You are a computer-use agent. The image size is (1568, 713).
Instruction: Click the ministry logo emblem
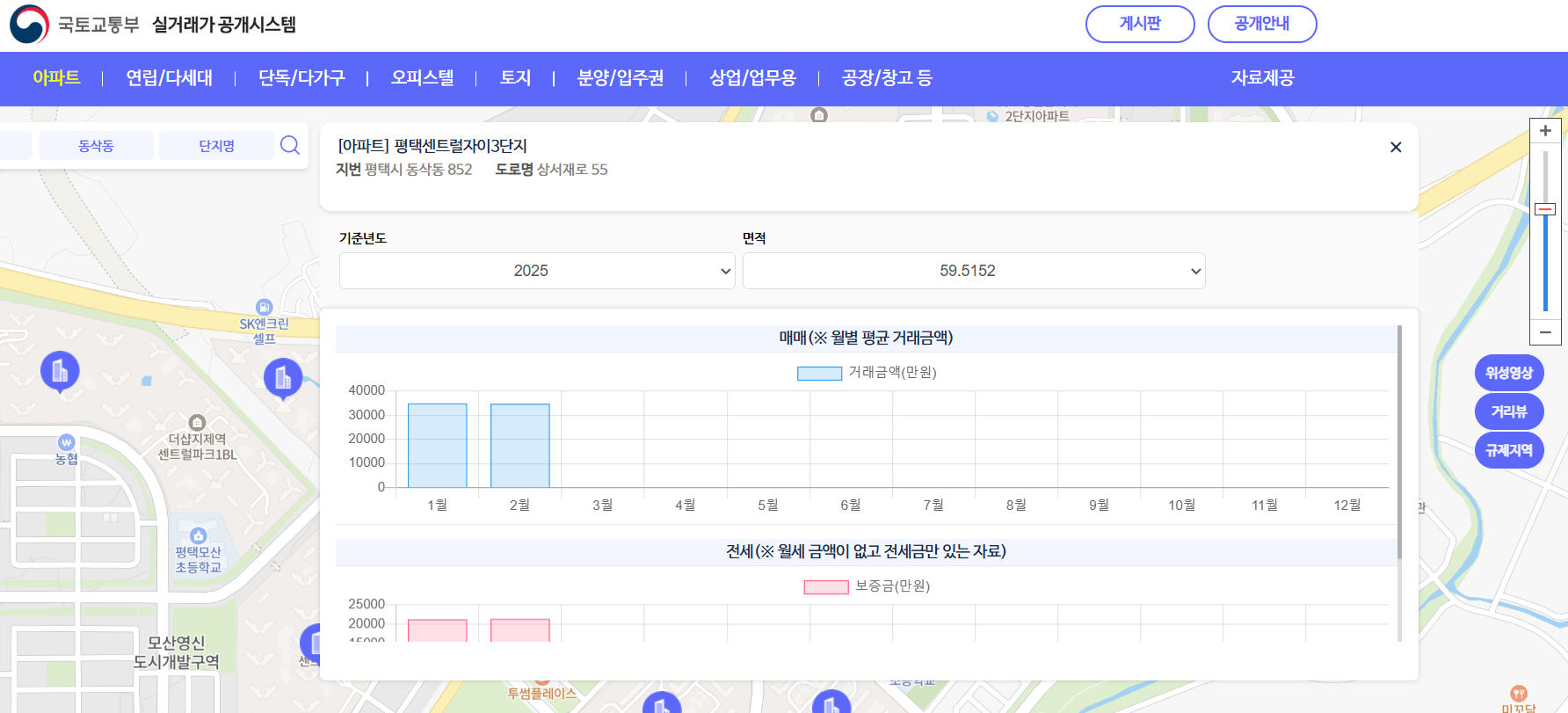(x=29, y=25)
